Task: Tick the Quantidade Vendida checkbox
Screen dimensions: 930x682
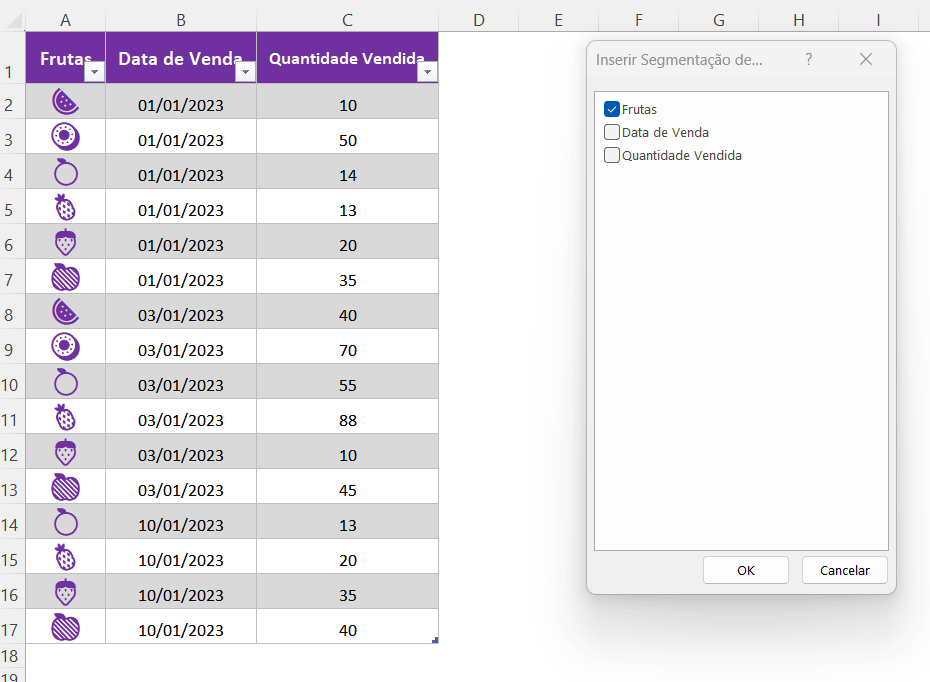Action: coord(612,155)
